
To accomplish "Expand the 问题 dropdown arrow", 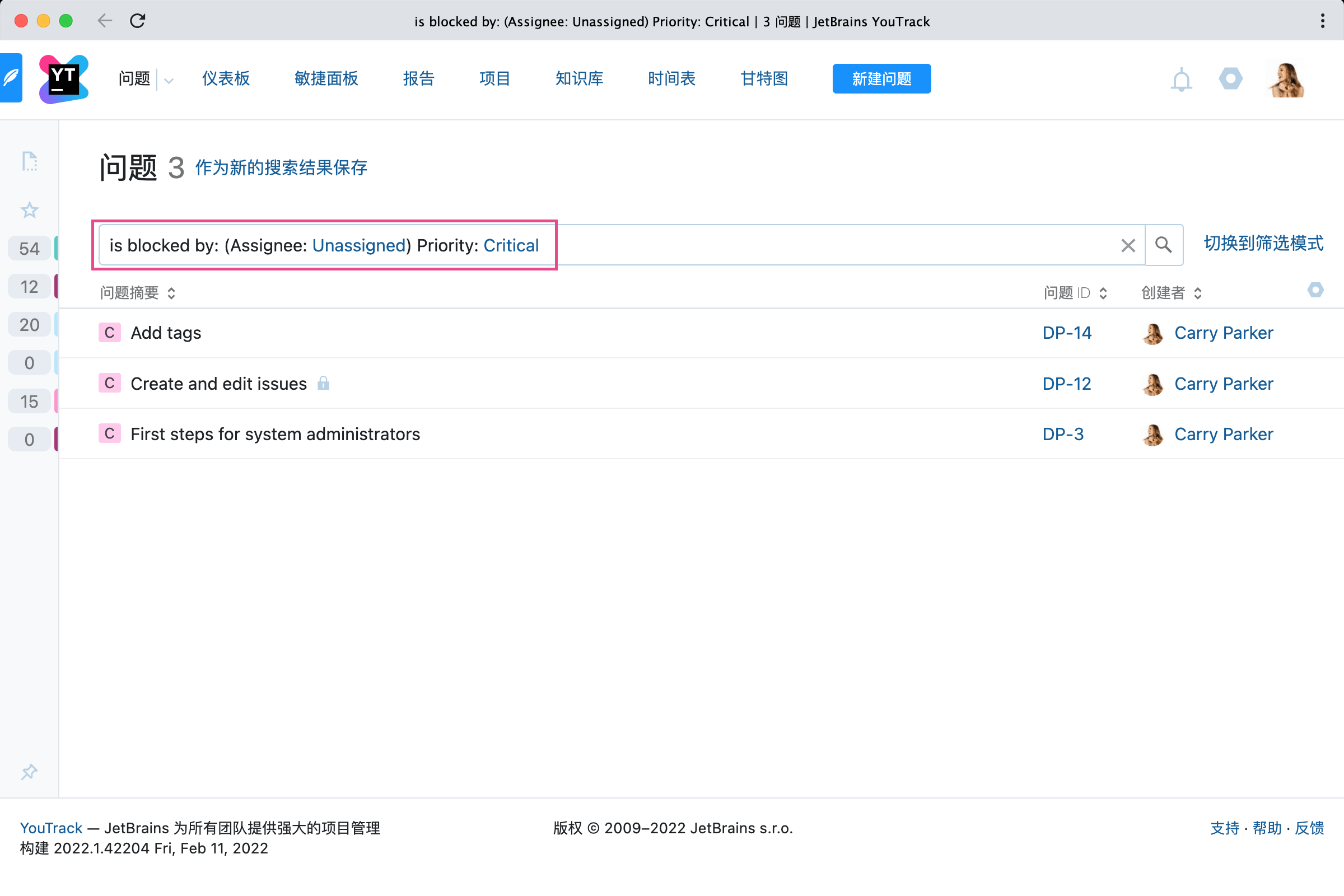I will (169, 80).
